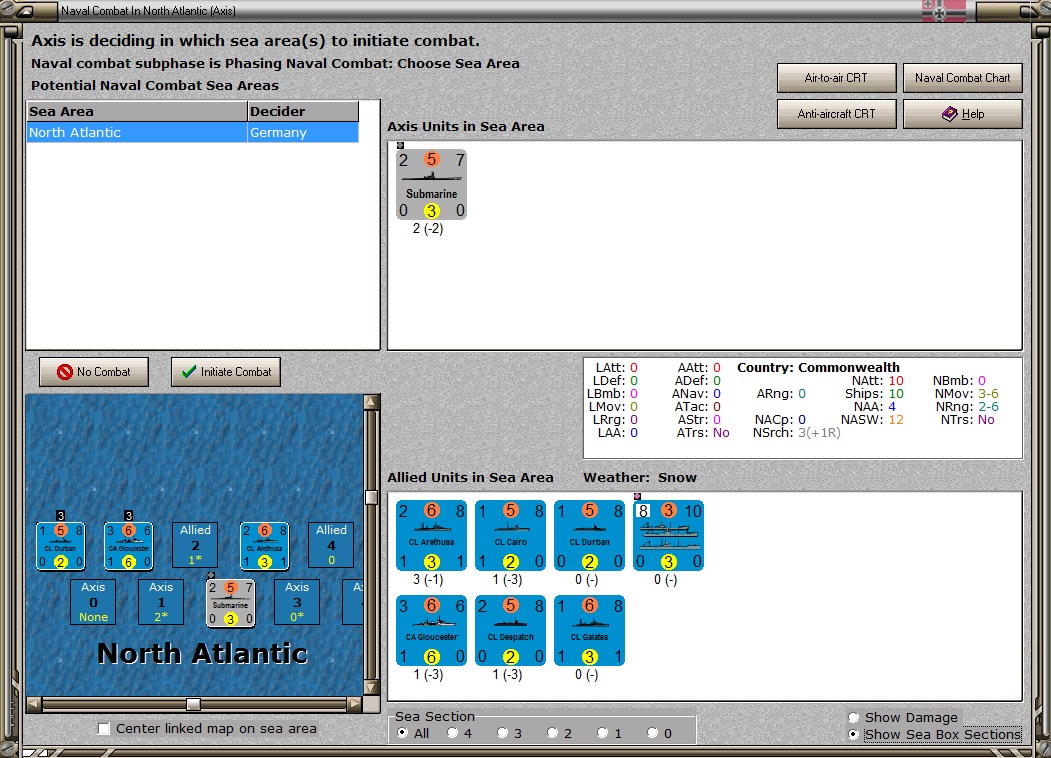Screen dimensions: 1051x758
Task: Select Sea Section 4 radio button
Action: click(x=452, y=733)
